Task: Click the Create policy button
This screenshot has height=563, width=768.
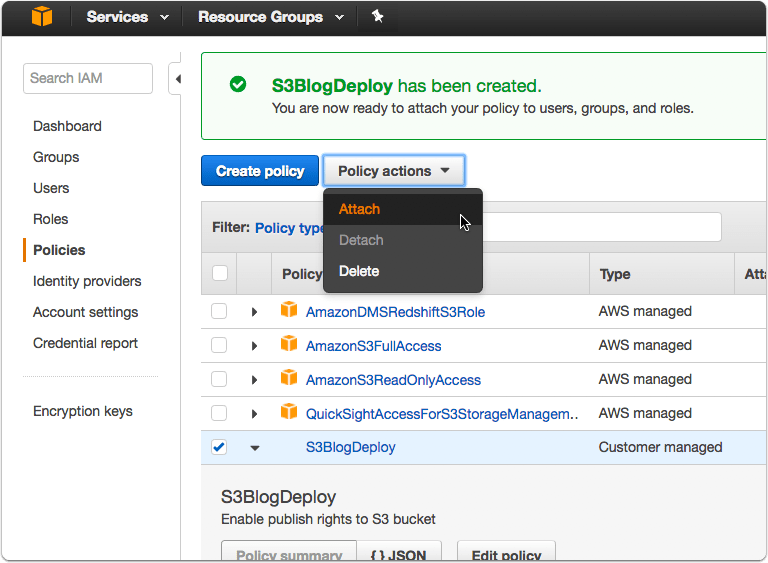Action: tap(260, 171)
